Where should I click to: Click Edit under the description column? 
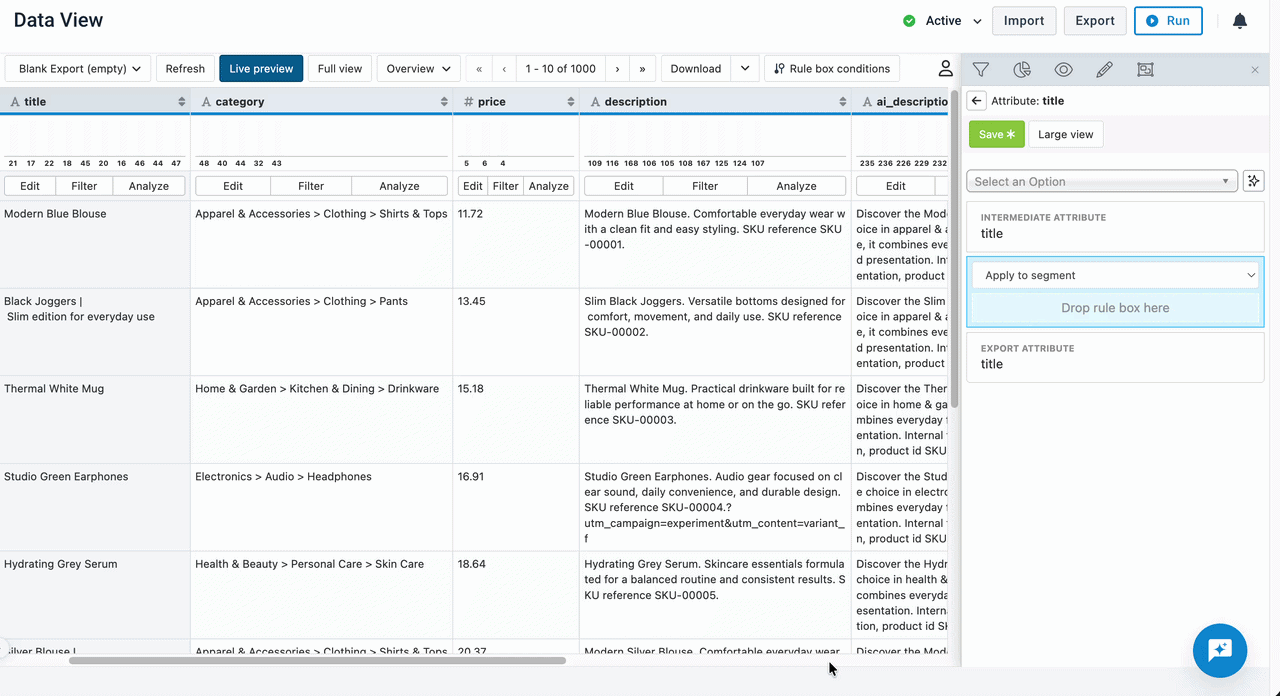(x=624, y=186)
